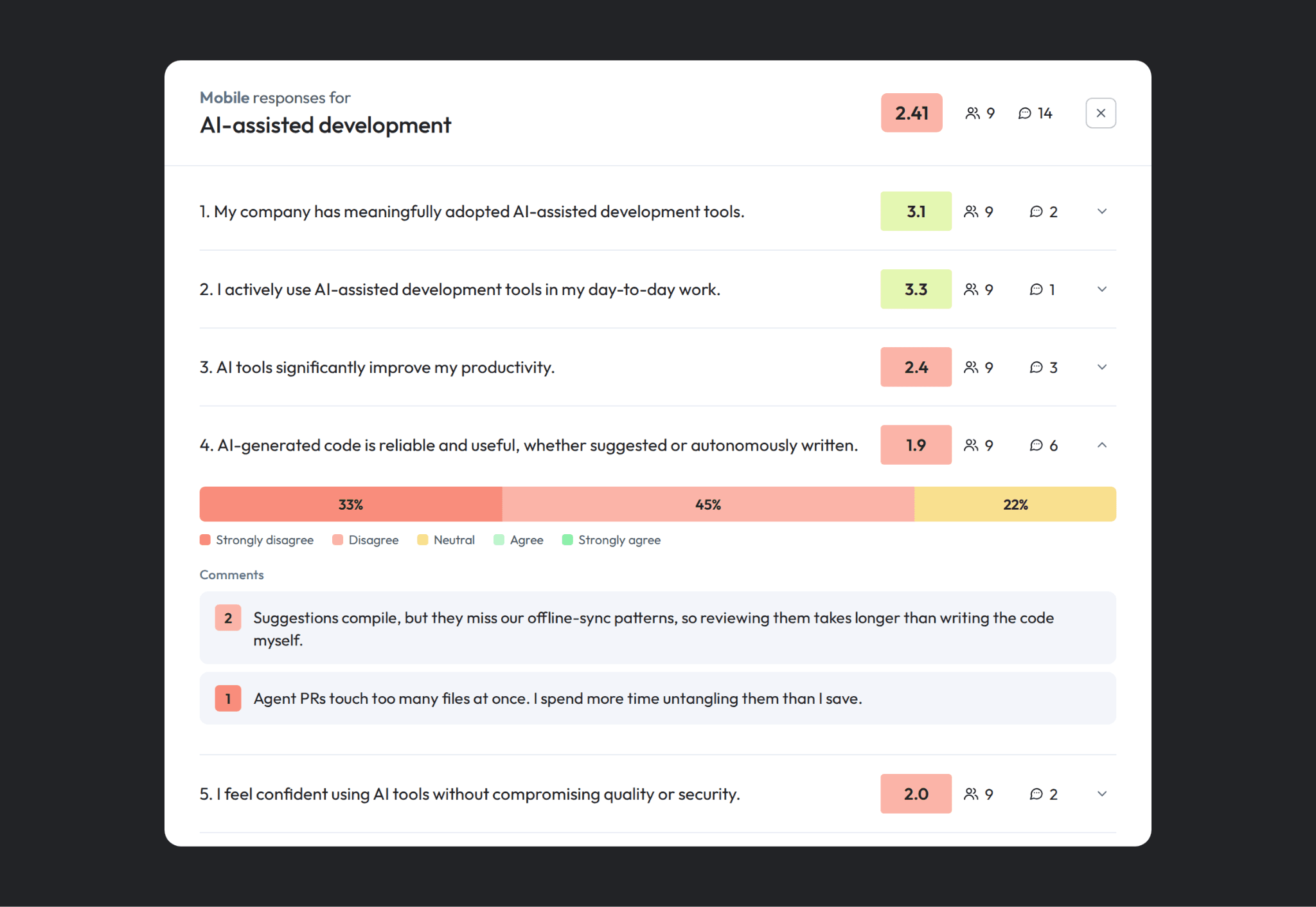1316x907 pixels.
Task: Click the respondents icon in the header
Action: [972, 113]
